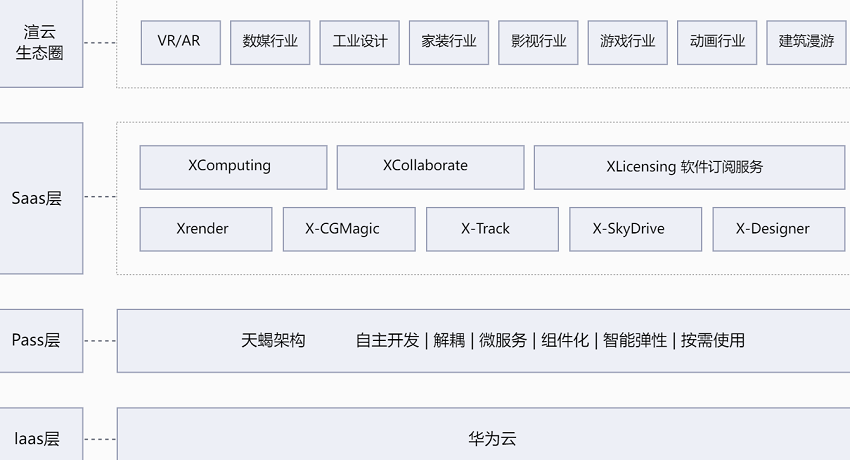Click the X-CGMagic product box
Screen dimensions: 850x460
tap(348, 229)
